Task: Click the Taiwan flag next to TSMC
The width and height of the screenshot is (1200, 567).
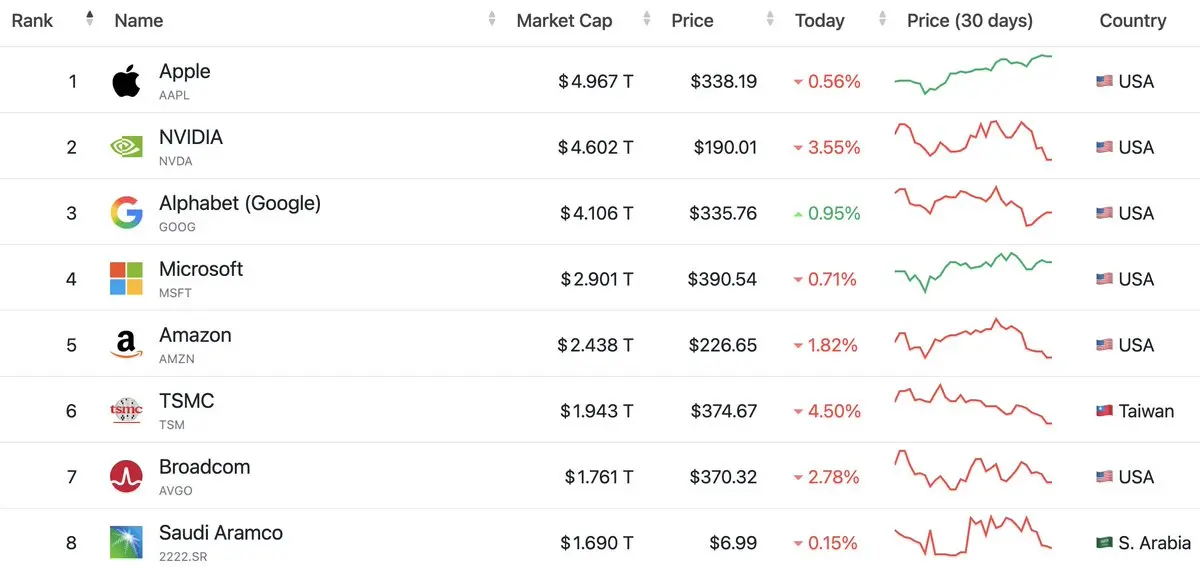Action: click(x=1104, y=411)
